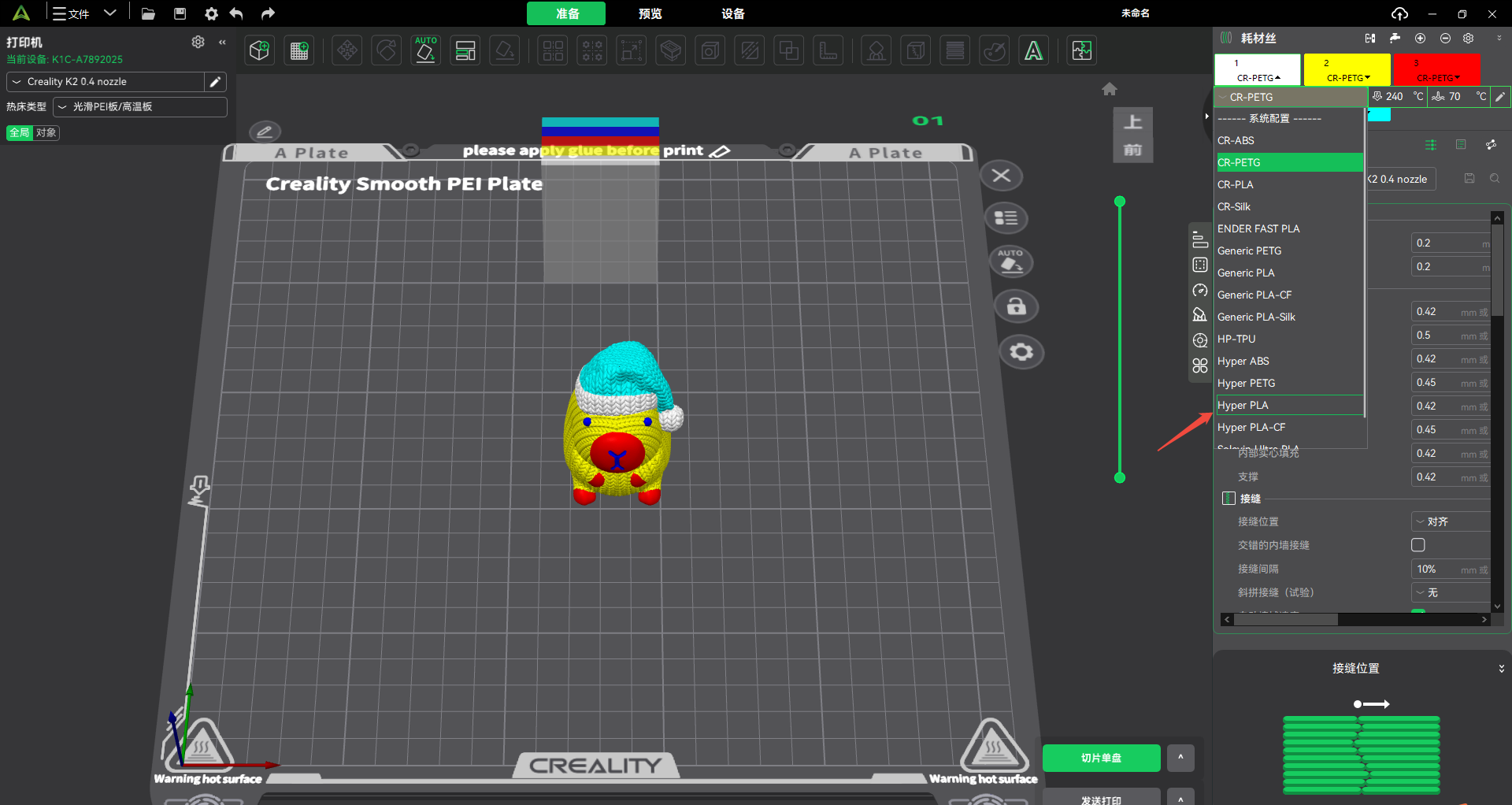The height and width of the screenshot is (805, 1512).
Task: Select the support painting tool icon
Action: pyautogui.click(x=876, y=51)
